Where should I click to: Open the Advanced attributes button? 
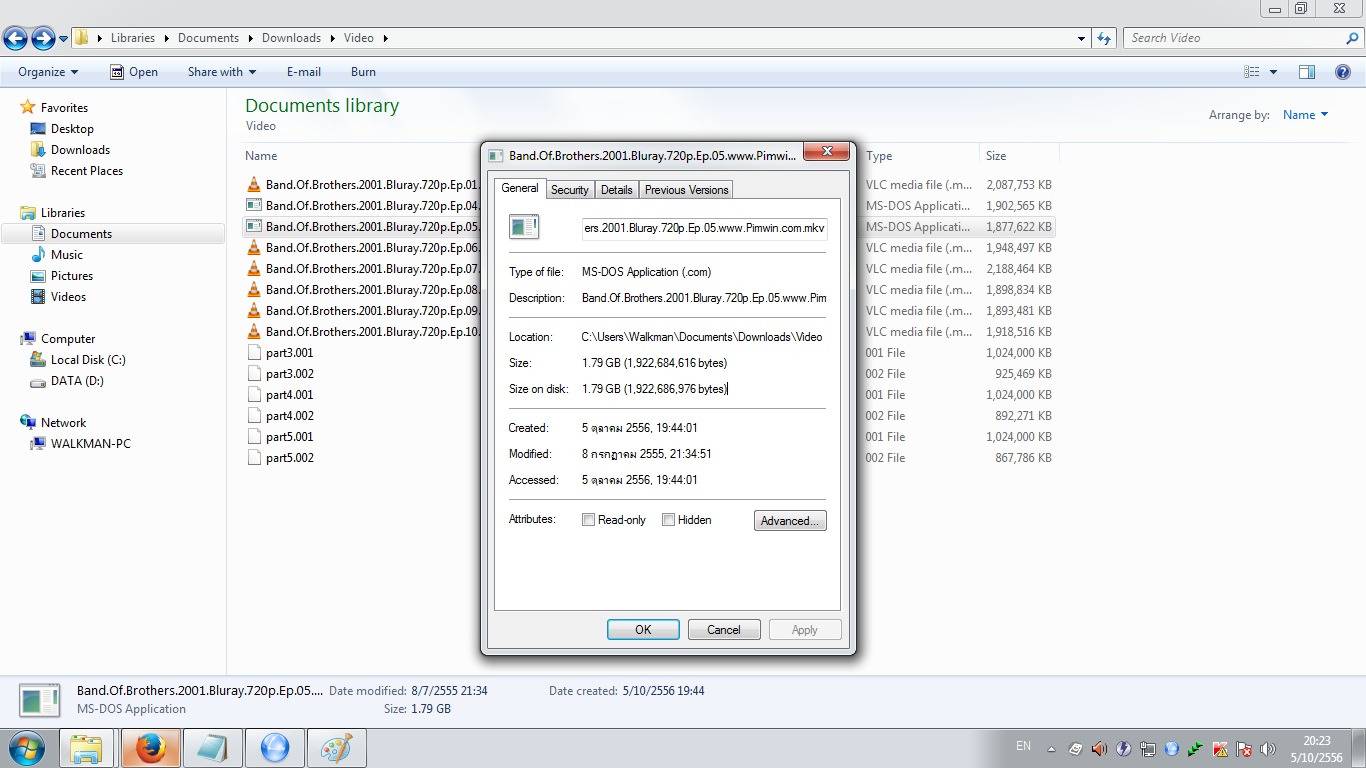coord(790,521)
